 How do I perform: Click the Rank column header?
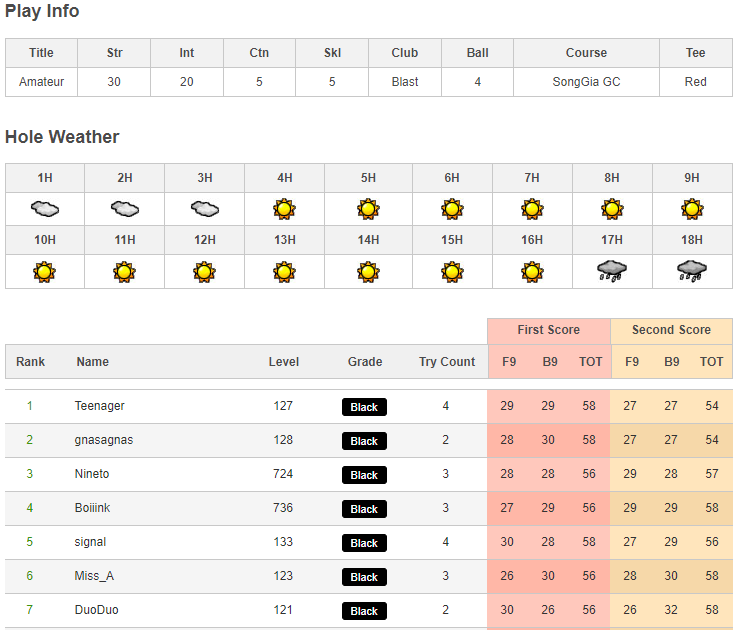[x=30, y=362]
